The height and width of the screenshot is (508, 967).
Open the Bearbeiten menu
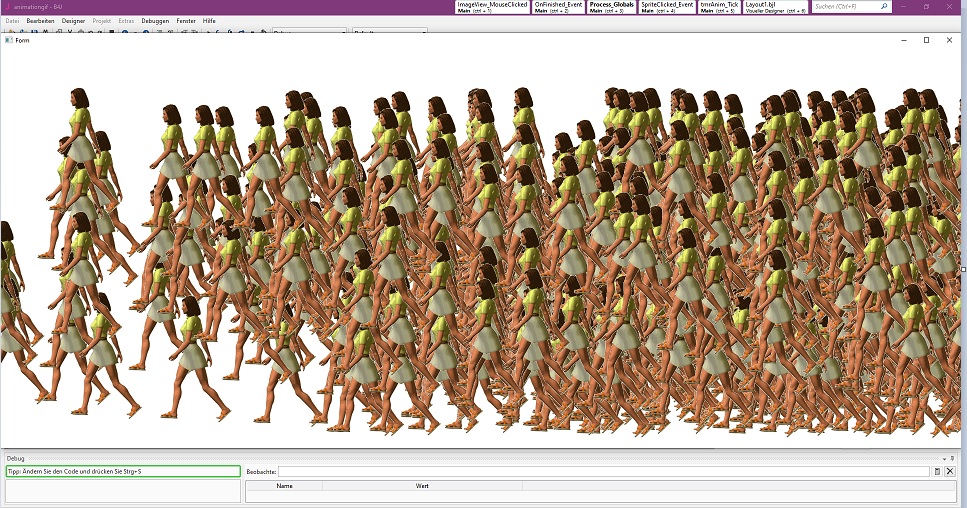pyautogui.click(x=40, y=20)
